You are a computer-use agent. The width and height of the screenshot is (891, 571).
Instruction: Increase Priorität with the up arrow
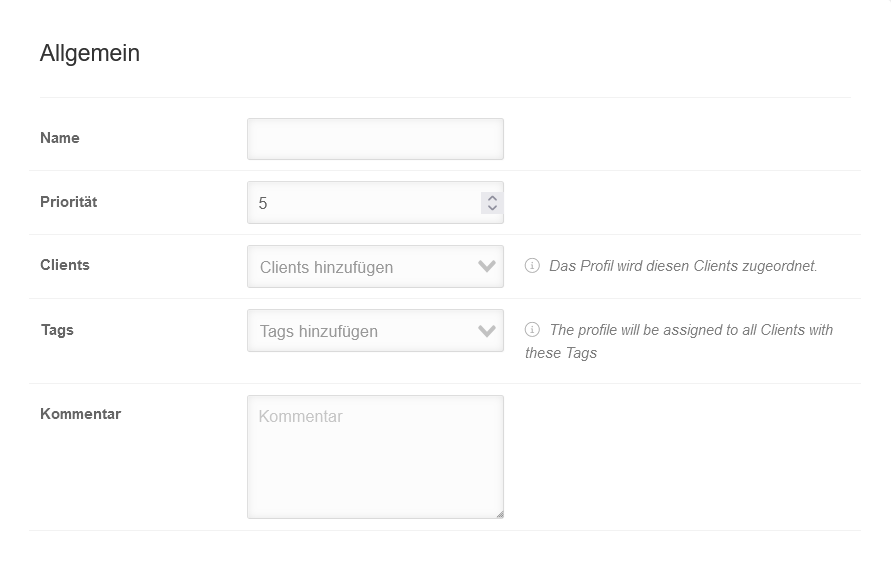(492, 197)
